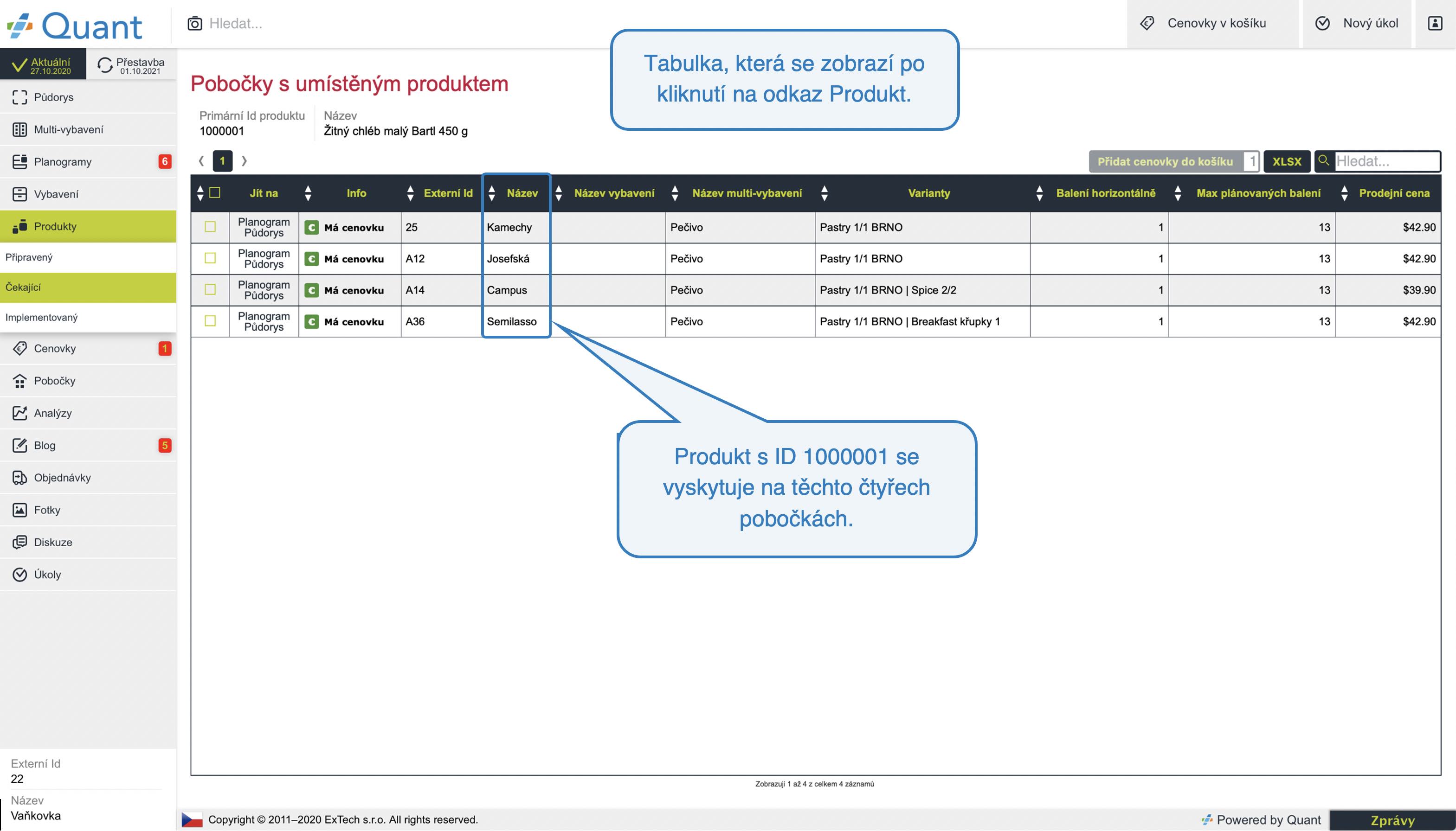
Task: Open the Planogram link in the Kamechy row
Action: pos(264,222)
